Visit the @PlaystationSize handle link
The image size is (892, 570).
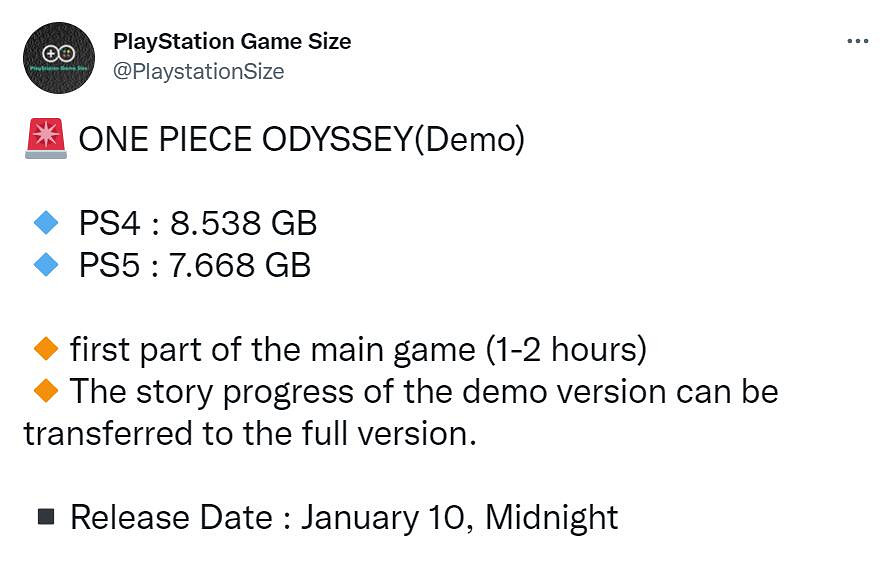pos(199,71)
